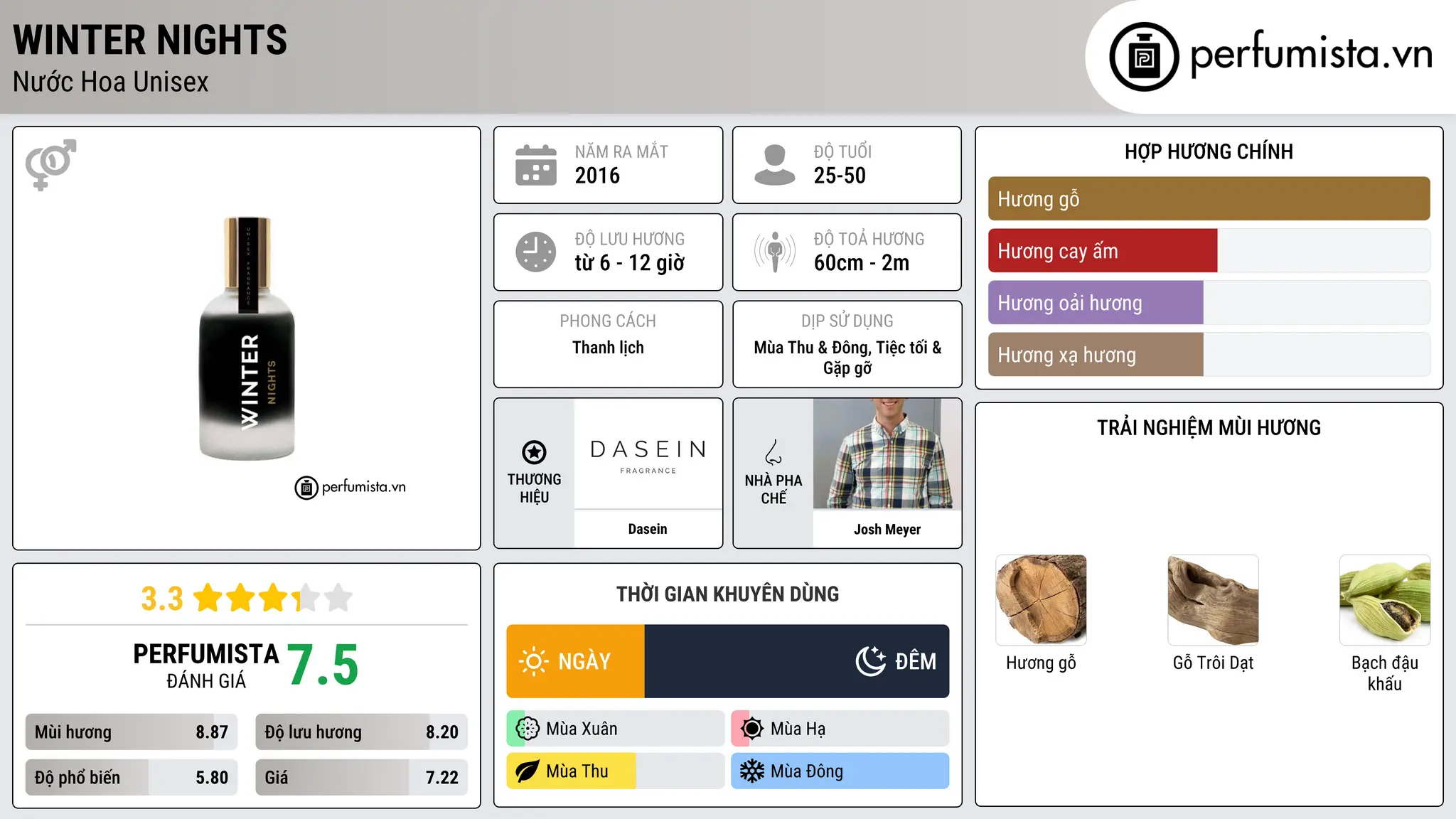Click the ĐÊM label in the dark segment

pyautogui.click(x=916, y=661)
